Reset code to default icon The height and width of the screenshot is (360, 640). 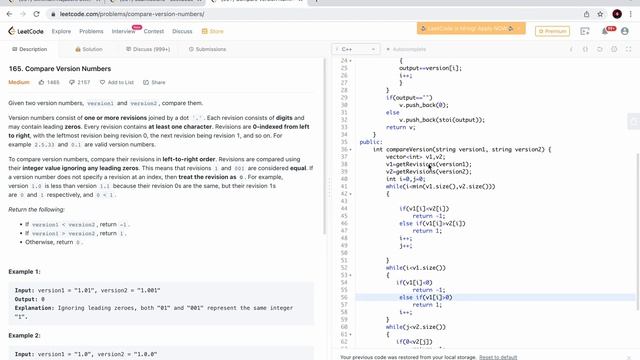point(600,49)
